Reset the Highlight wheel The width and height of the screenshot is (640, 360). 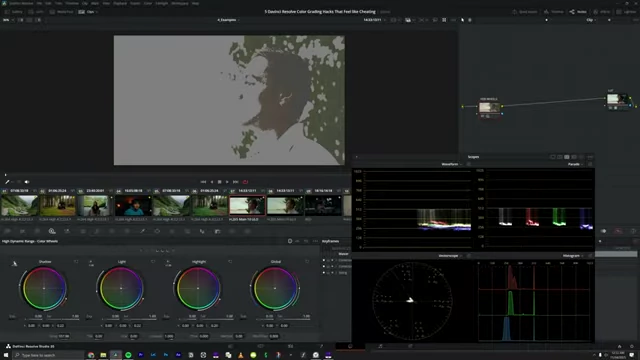point(230,262)
